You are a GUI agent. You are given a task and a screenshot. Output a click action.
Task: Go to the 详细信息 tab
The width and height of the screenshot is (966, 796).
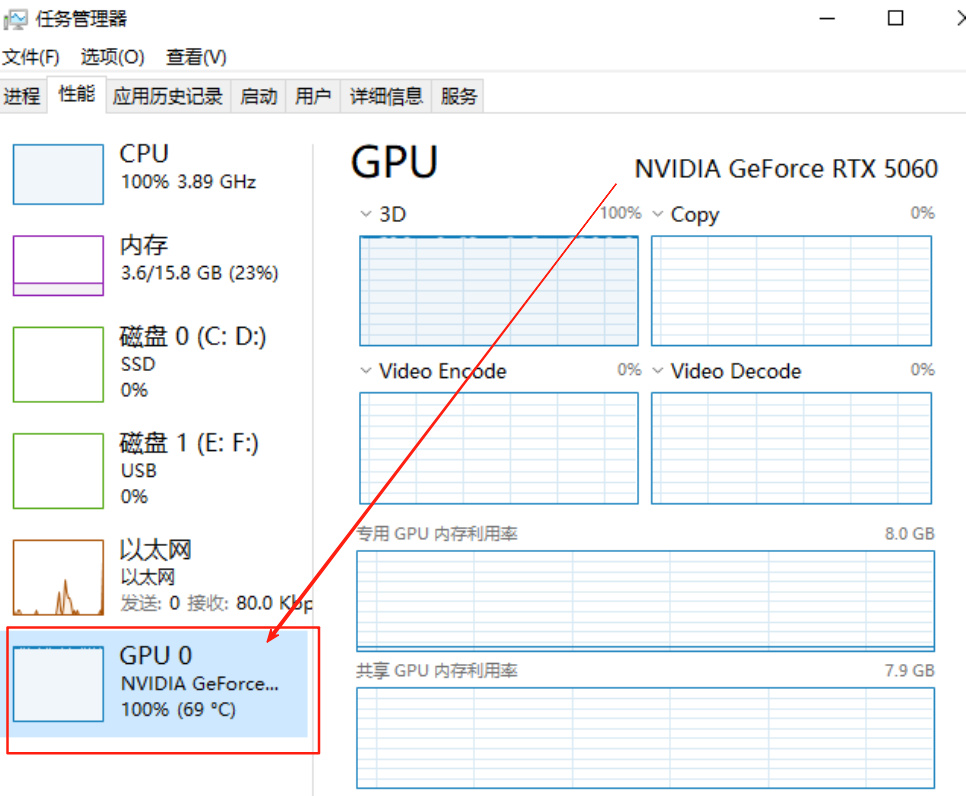tap(386, 96)
